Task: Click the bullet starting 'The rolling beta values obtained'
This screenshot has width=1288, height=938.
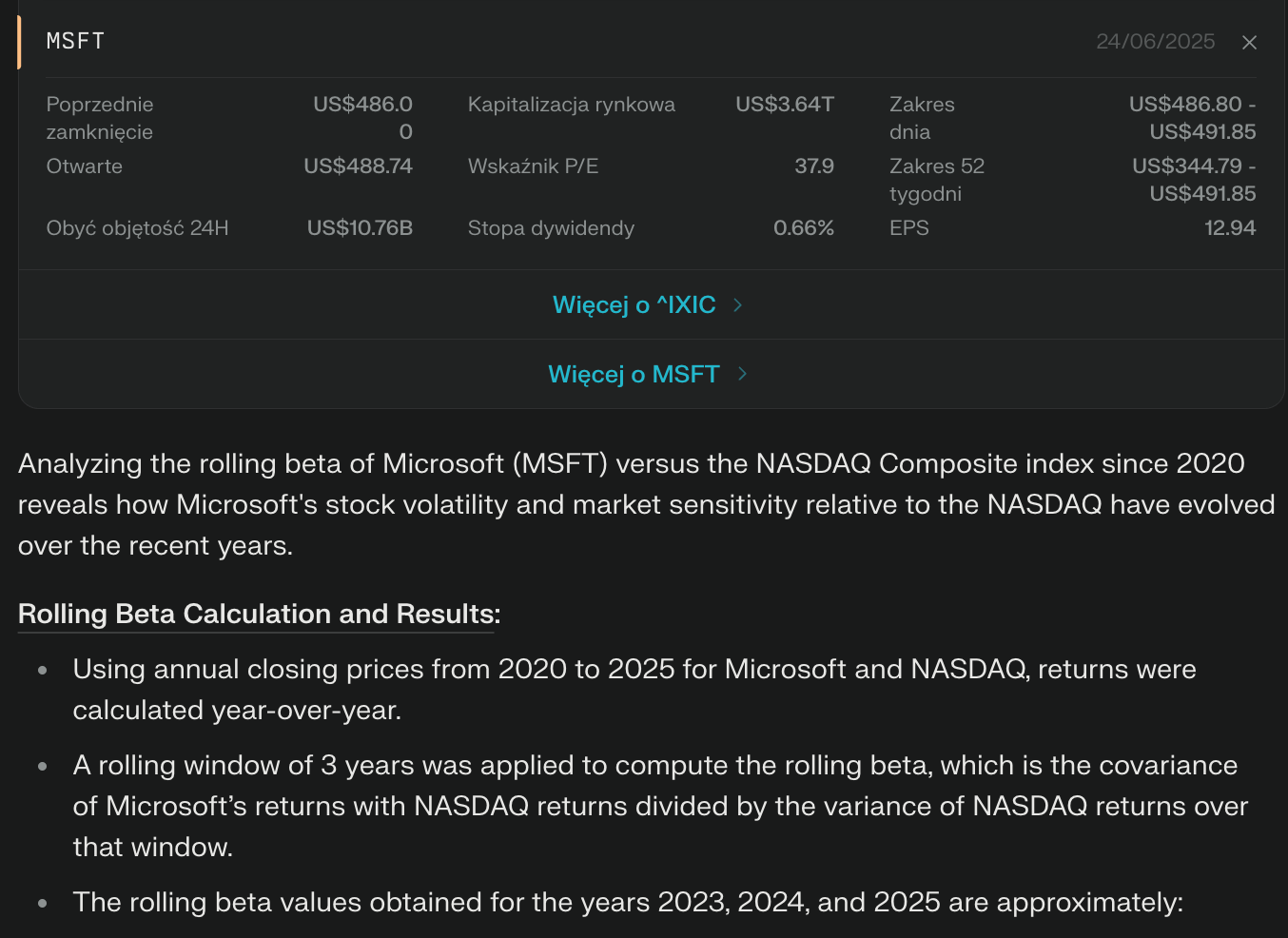Action: tap(628, 902)
